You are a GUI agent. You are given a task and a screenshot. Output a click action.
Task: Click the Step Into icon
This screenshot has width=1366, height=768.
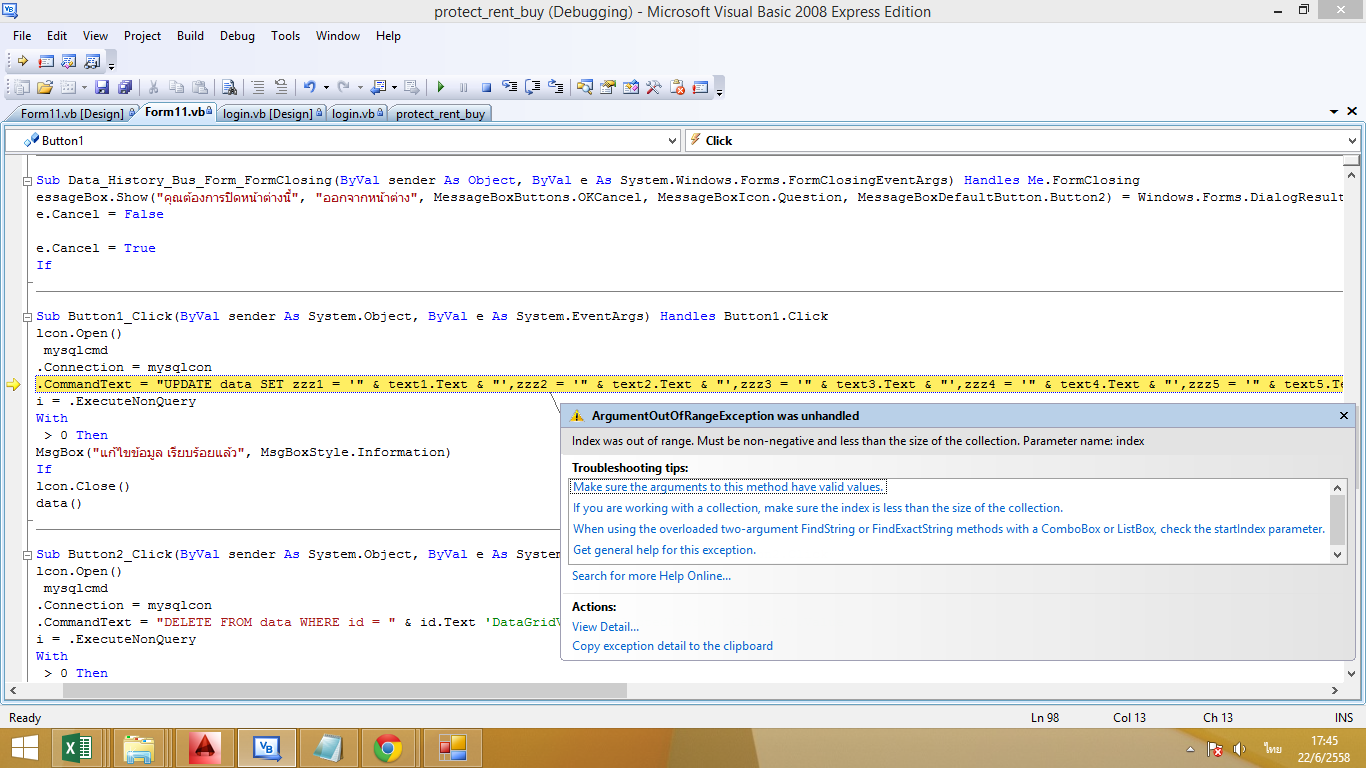pos(510,88)
